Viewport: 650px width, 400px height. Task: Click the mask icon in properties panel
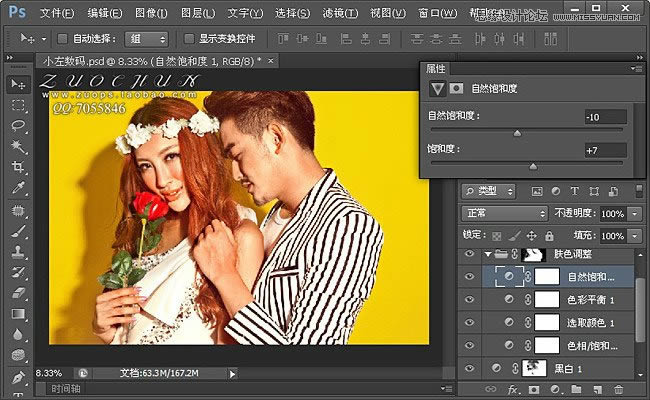pos(456,88)
